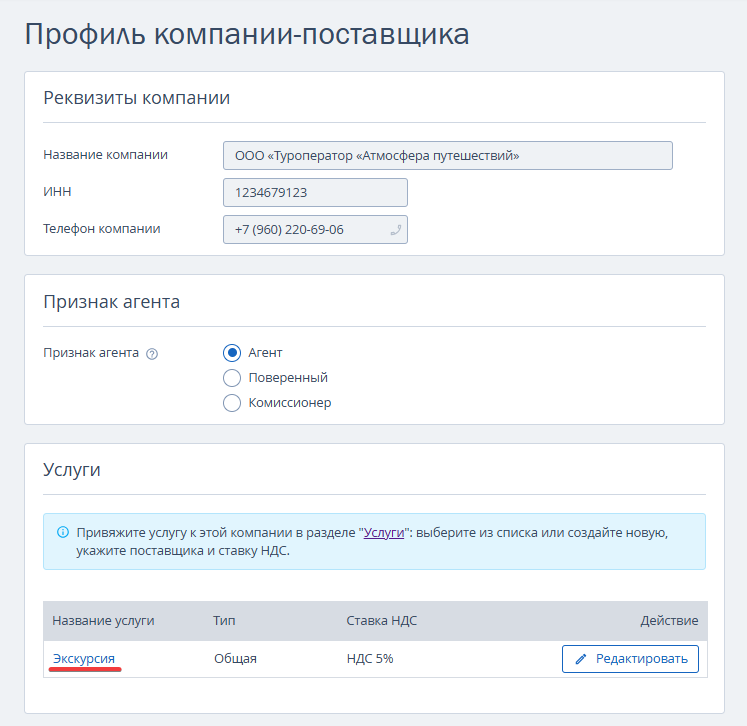Click the pencil icon on Редактировать button

(x=581, y=659)
